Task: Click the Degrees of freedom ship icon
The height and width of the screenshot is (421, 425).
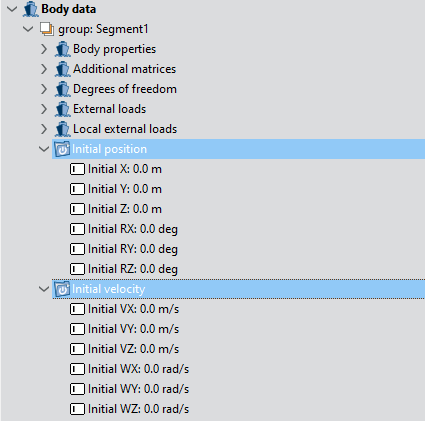Action: (62, 89)
